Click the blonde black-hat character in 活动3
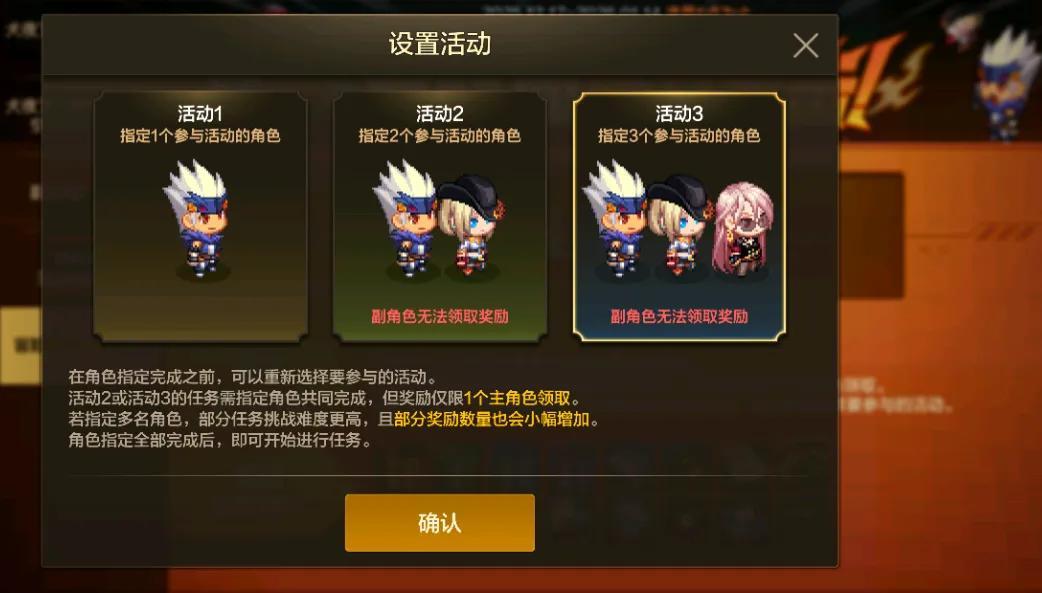The height and width of the screenshot is (593, 1042). tap(679, 225)
